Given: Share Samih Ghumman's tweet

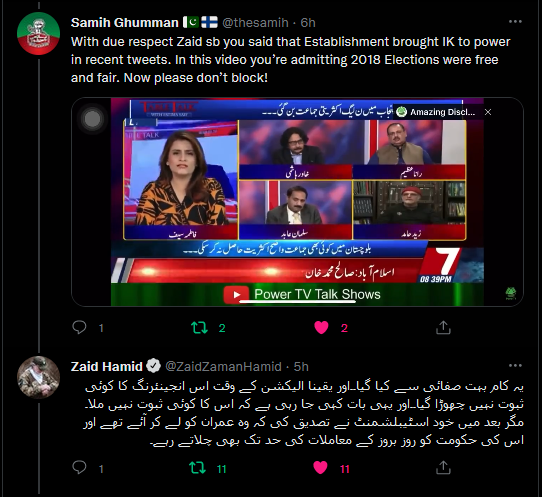Looking at the screenshot, I should click(443, 327).
